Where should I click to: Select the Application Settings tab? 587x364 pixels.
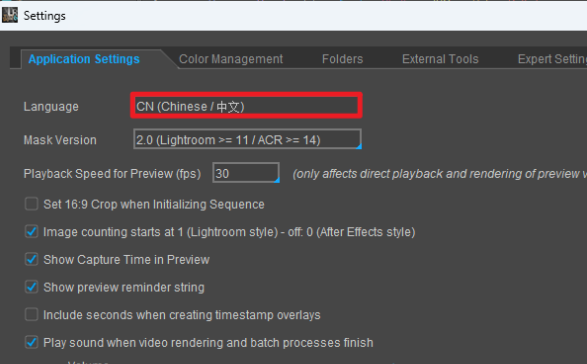84,59
